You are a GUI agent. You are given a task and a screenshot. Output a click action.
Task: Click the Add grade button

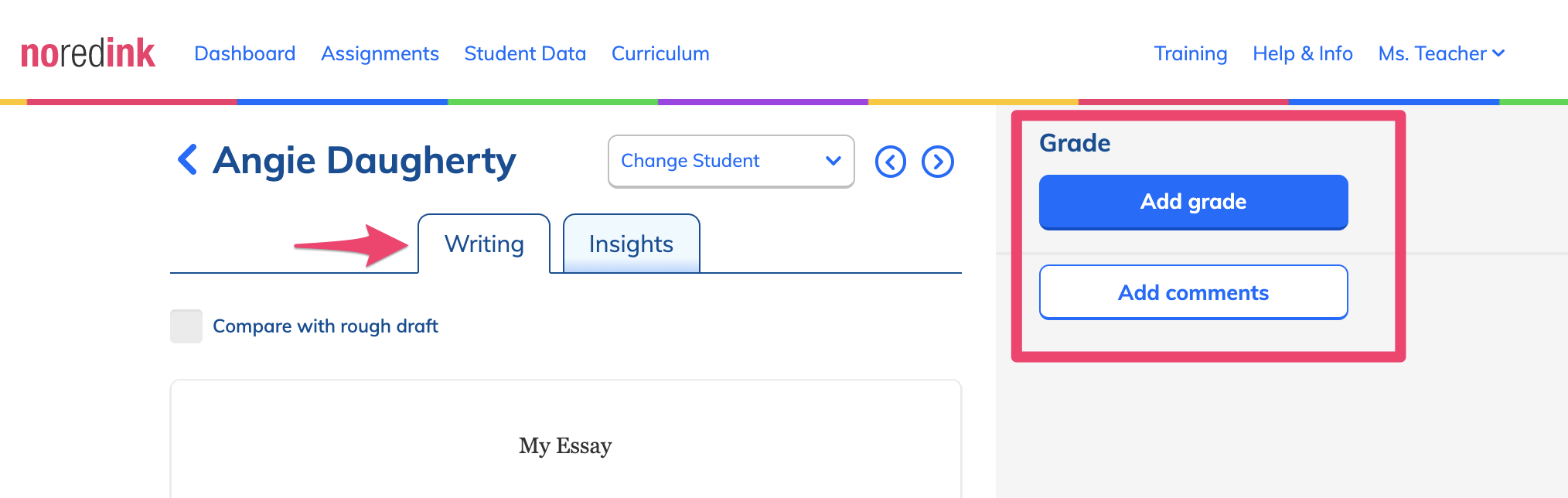pyautogui.click(x=1193, y=202)
